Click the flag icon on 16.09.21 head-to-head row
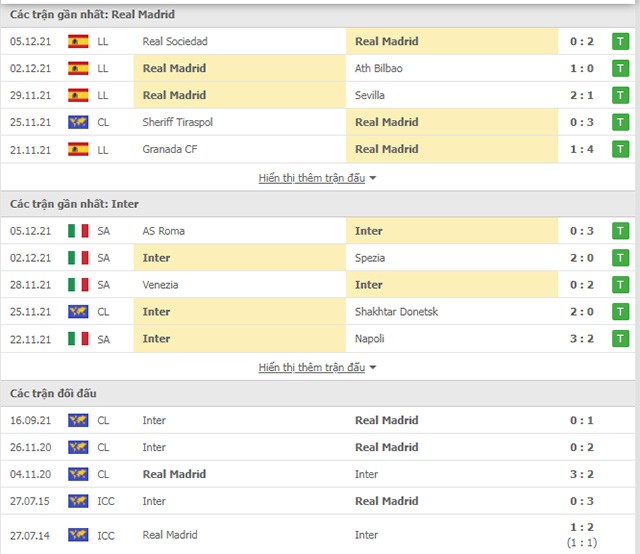 (78, 420)
